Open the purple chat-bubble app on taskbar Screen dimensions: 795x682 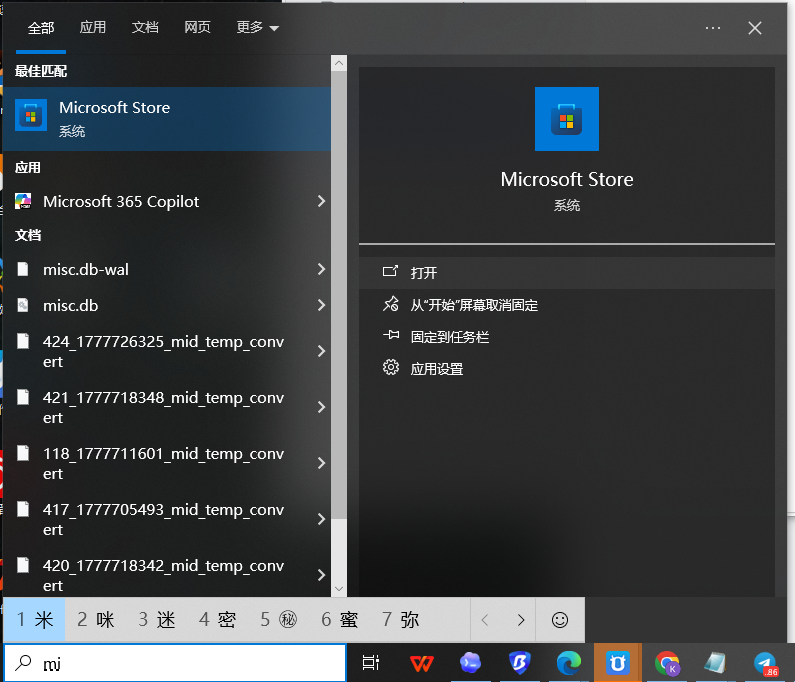coord(471,663)
